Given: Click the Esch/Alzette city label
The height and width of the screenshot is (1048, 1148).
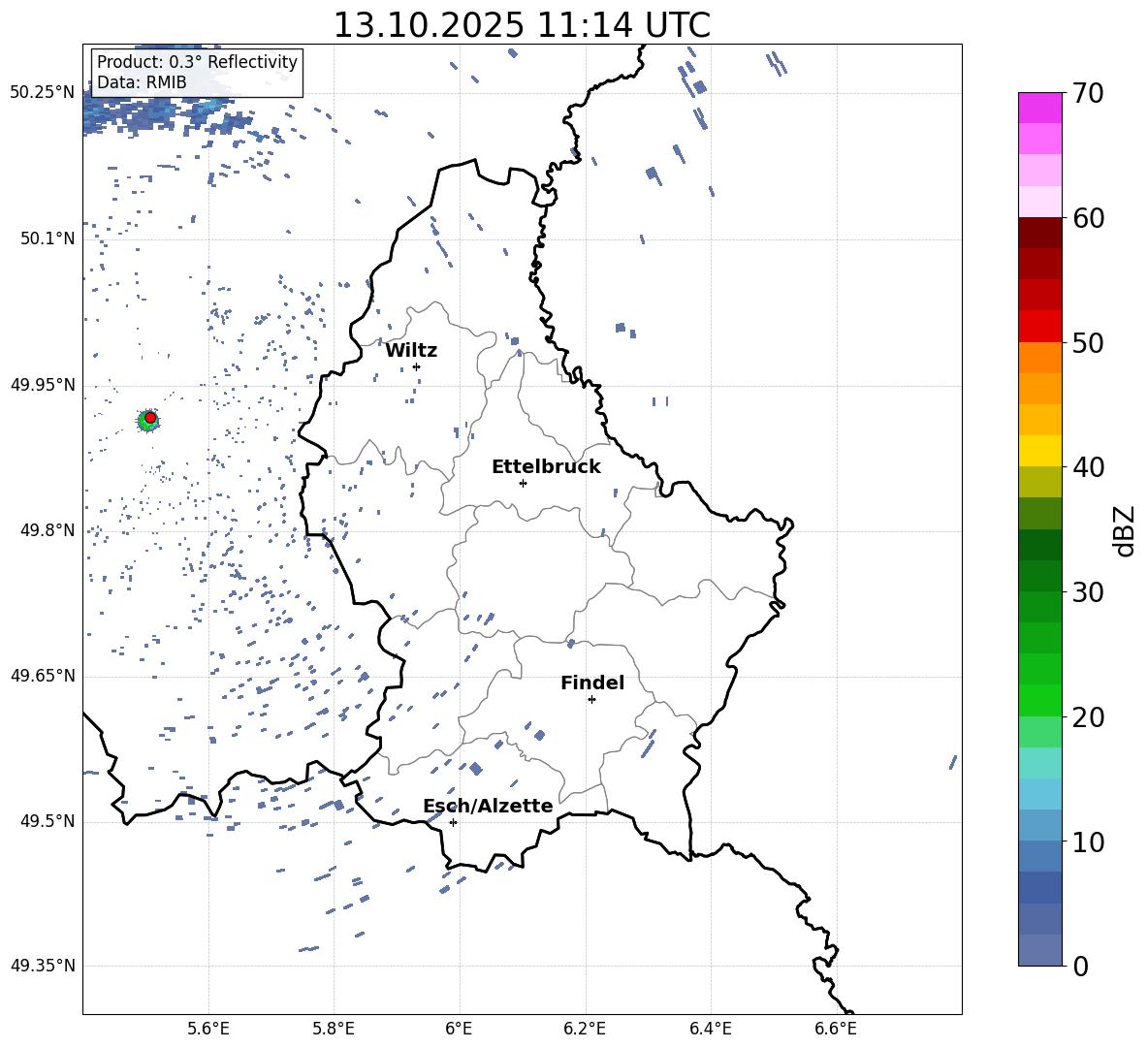Looking at the screenshot, I should click(488, 806).
